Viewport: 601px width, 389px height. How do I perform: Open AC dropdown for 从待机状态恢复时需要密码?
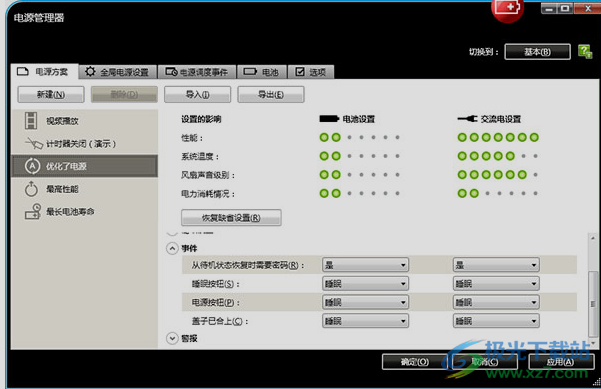click(x=496, y=265)
